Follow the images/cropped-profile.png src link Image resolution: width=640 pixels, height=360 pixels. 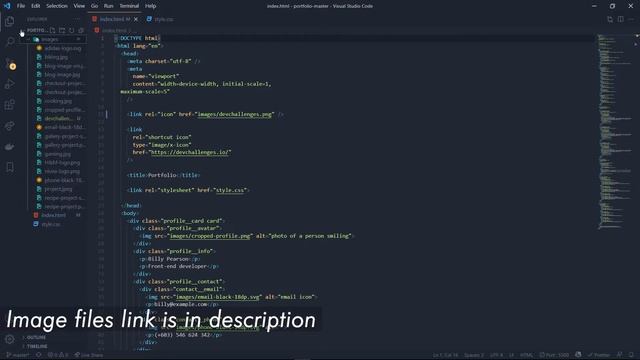click(x=210, y=236)
